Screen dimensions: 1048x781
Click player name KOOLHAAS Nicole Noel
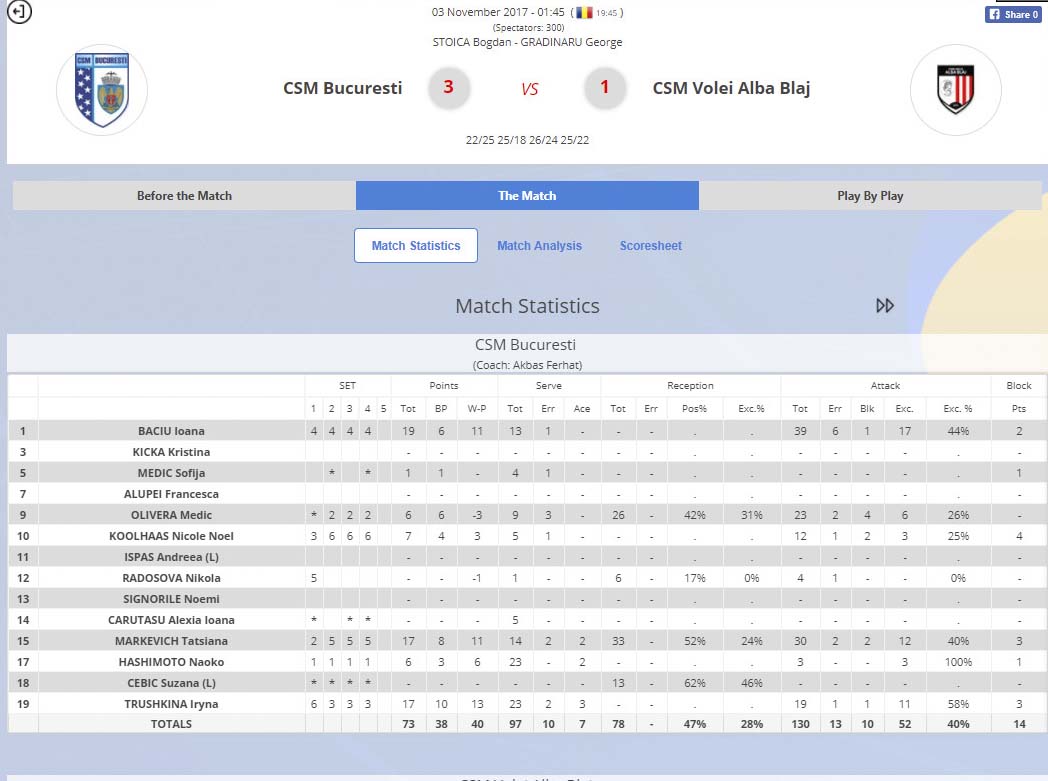click(x=171, y=536)
